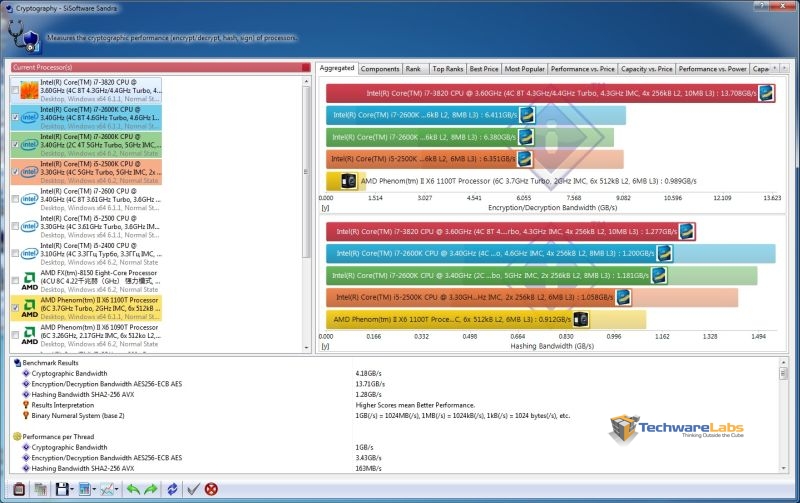
Task: Click the bar chart options icon
Action: point(84,489)
